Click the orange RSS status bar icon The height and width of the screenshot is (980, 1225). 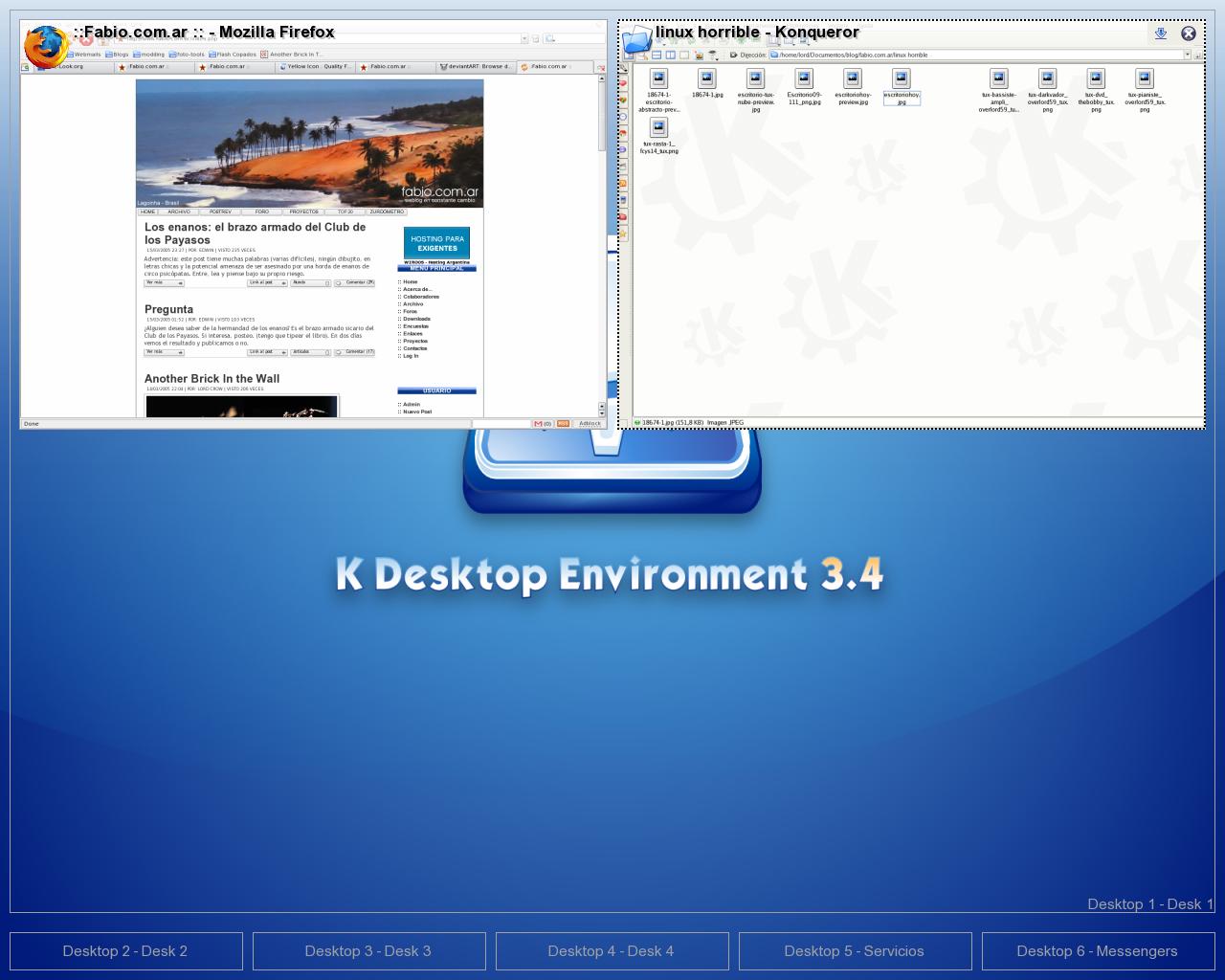pos(563,423)
